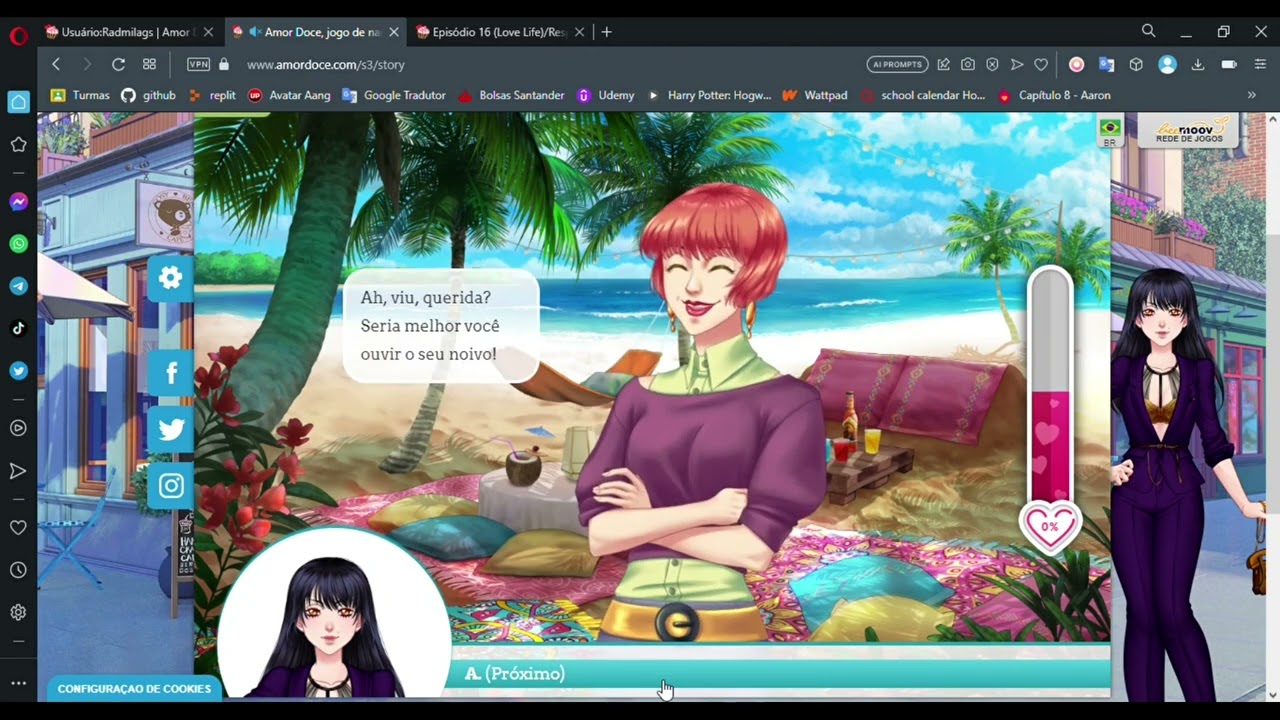Click the pink affinity love meter
1280x720 pixels.
(x=1050, y=410)
